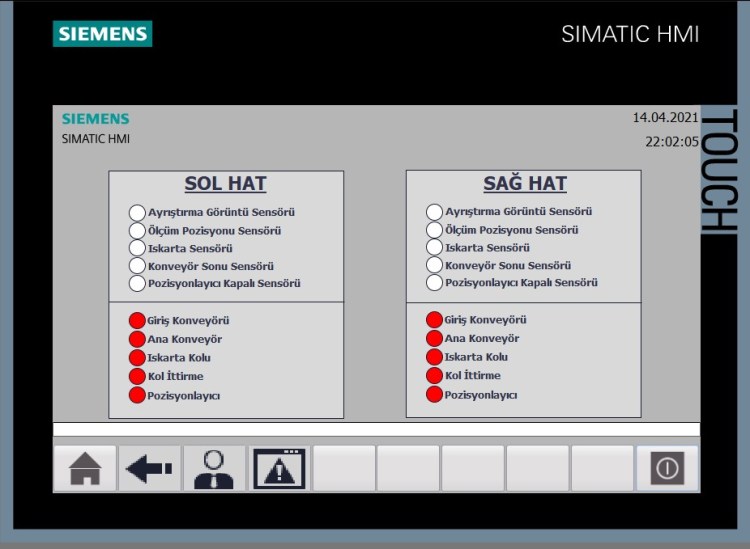Click the SOL HAT heading
Image resolution: width=750 pixels, height=549 pixels.
tap(225, 184)
